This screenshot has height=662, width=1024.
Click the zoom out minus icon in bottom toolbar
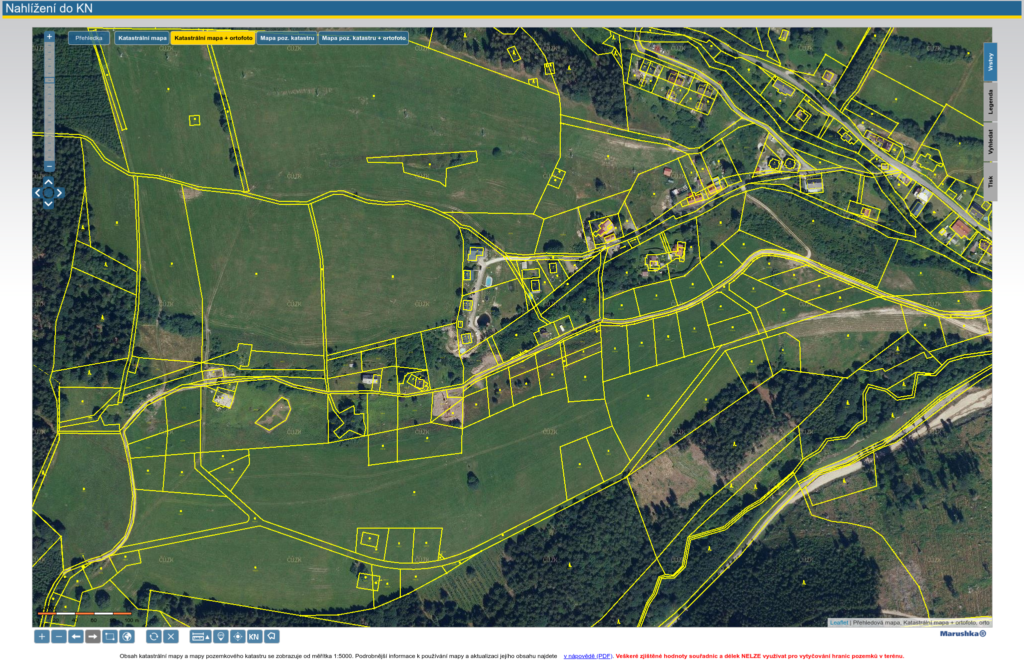coord(59,636)
